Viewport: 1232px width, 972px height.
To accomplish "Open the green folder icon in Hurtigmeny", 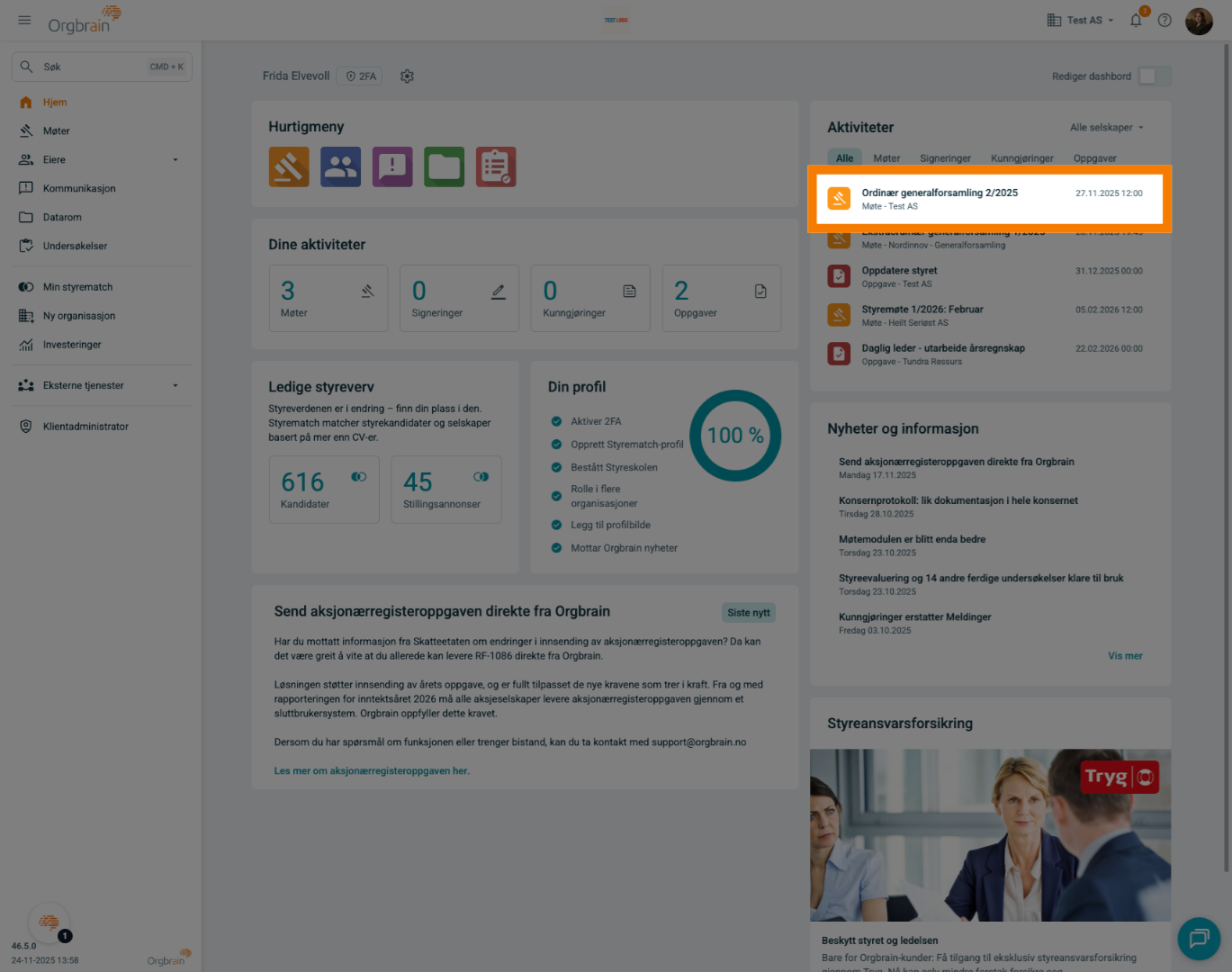I will (x=444, y=167).
